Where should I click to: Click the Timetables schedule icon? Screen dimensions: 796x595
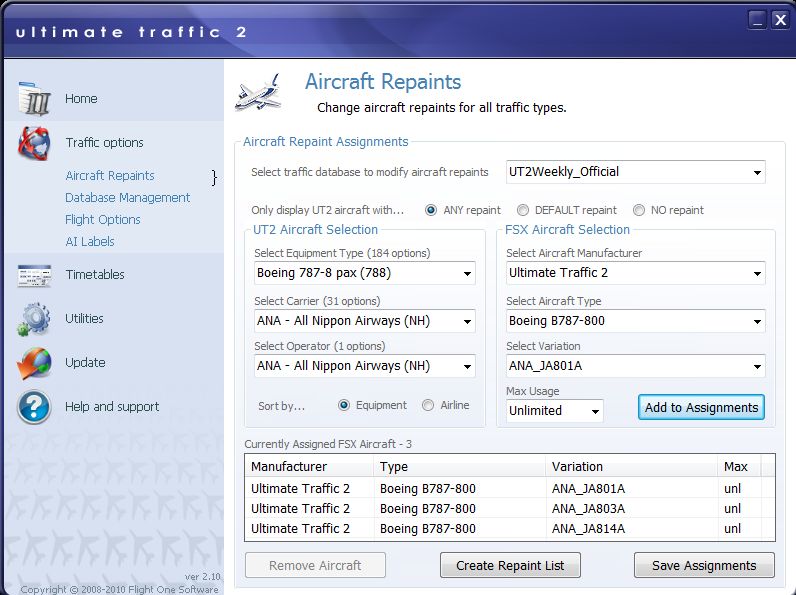click(x=35, y=275)
